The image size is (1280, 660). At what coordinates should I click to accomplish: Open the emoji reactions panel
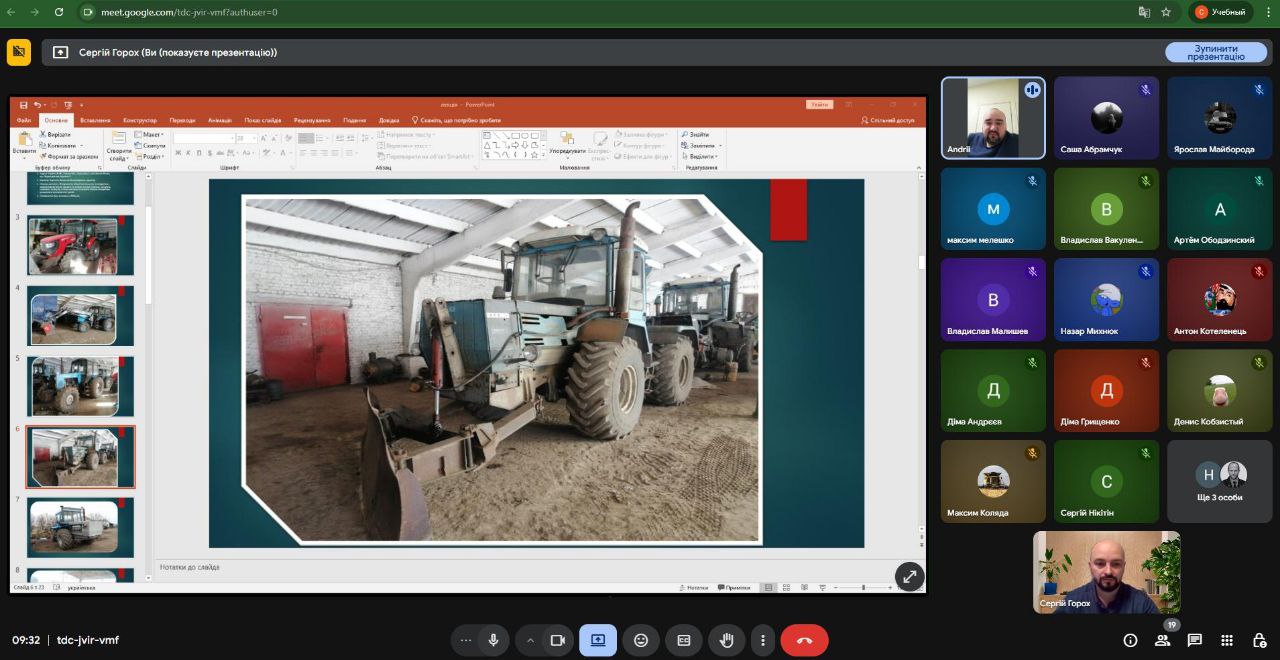(641, 640)
